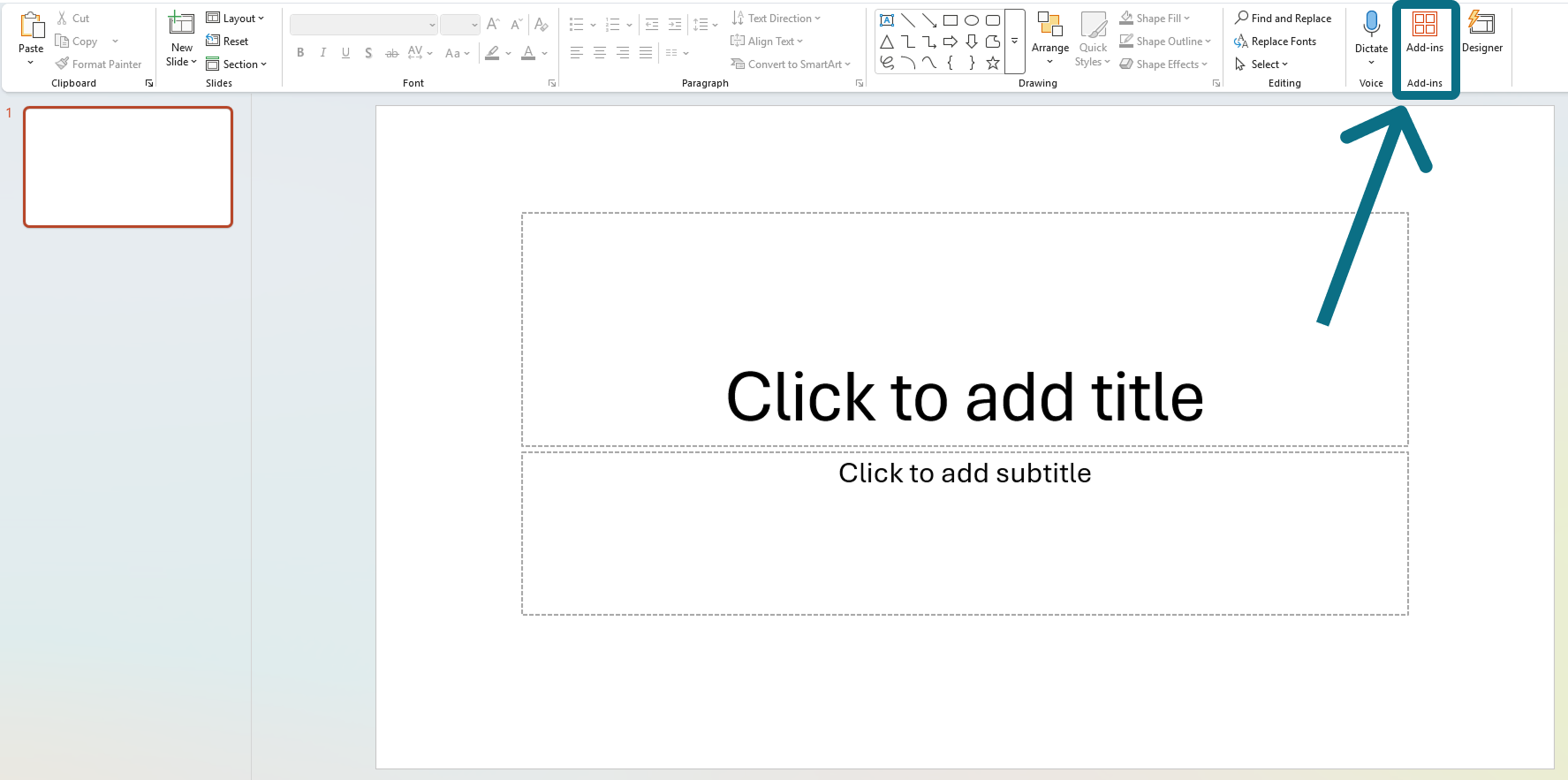This screenshot has height=780, width=1568.
Task: Open the Arrange menu
Action: pyautogui.click(x=1050, y=38)
